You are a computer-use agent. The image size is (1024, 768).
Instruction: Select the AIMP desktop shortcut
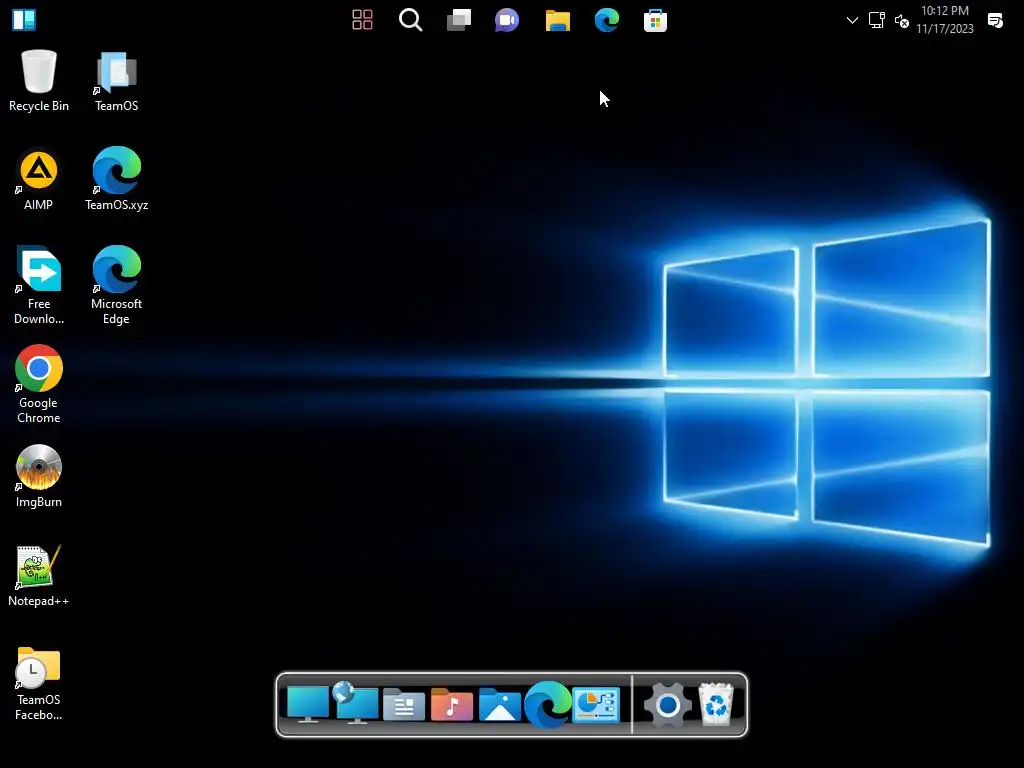39,180
